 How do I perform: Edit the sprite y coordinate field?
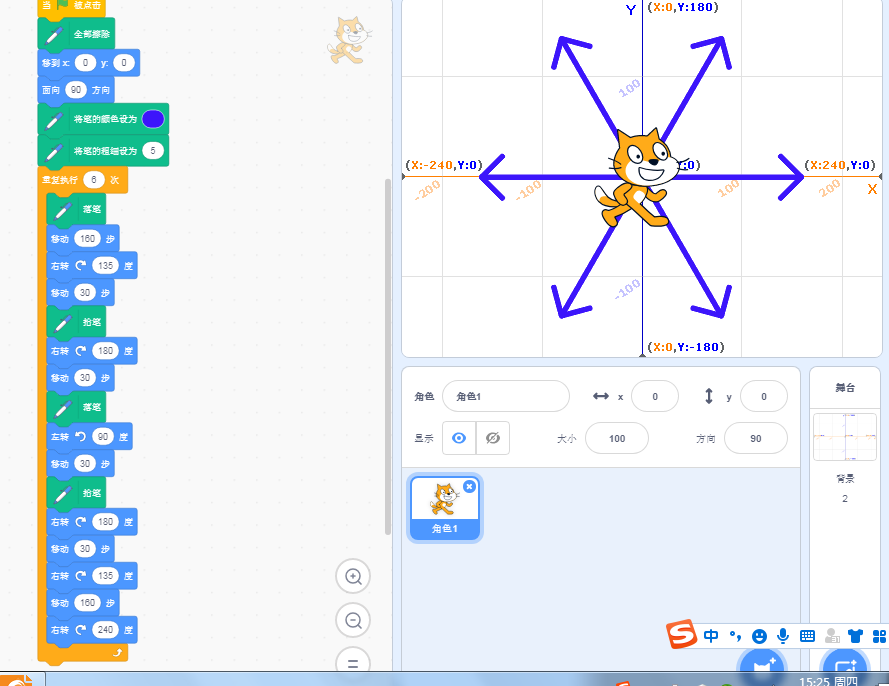coord(764,396)
